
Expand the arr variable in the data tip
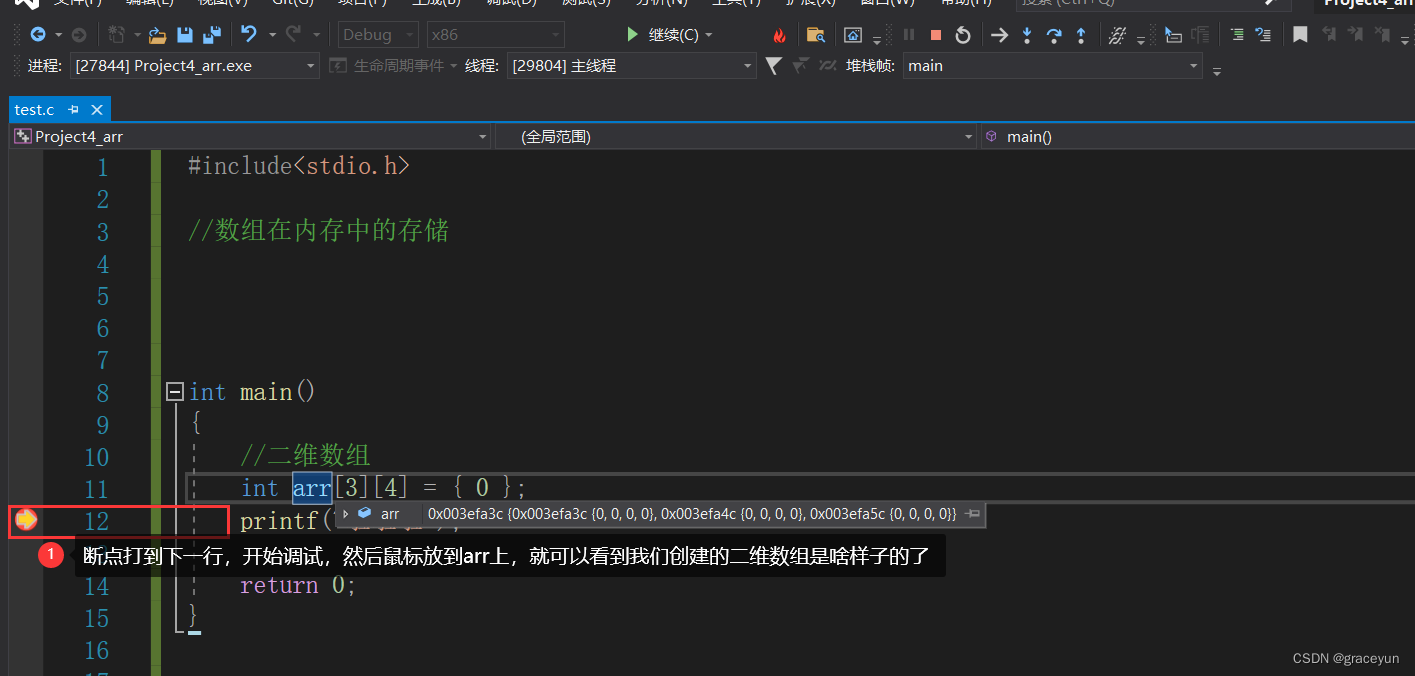[x=346, y=514]
